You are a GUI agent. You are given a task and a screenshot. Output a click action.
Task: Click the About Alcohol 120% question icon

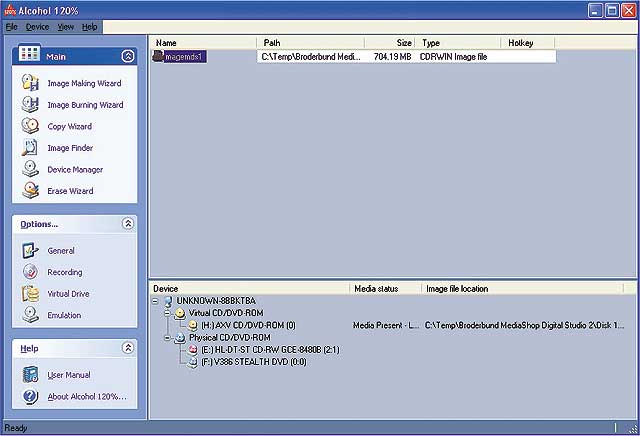(30, 396)
